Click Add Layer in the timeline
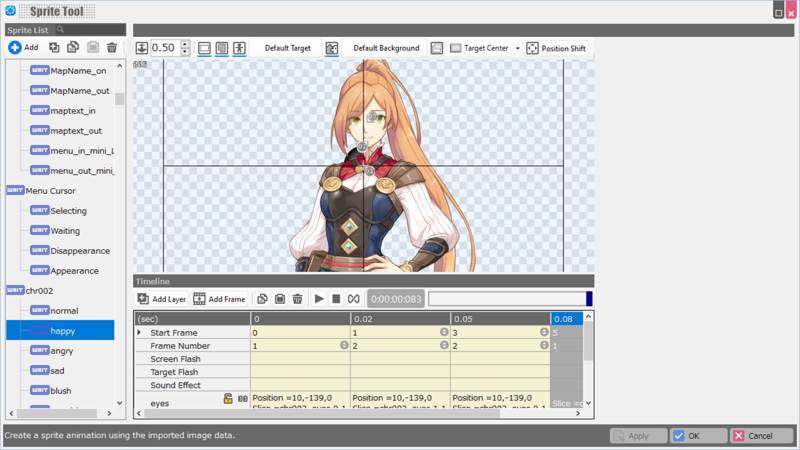Viewport: 800px width, 450px height. 162,299
